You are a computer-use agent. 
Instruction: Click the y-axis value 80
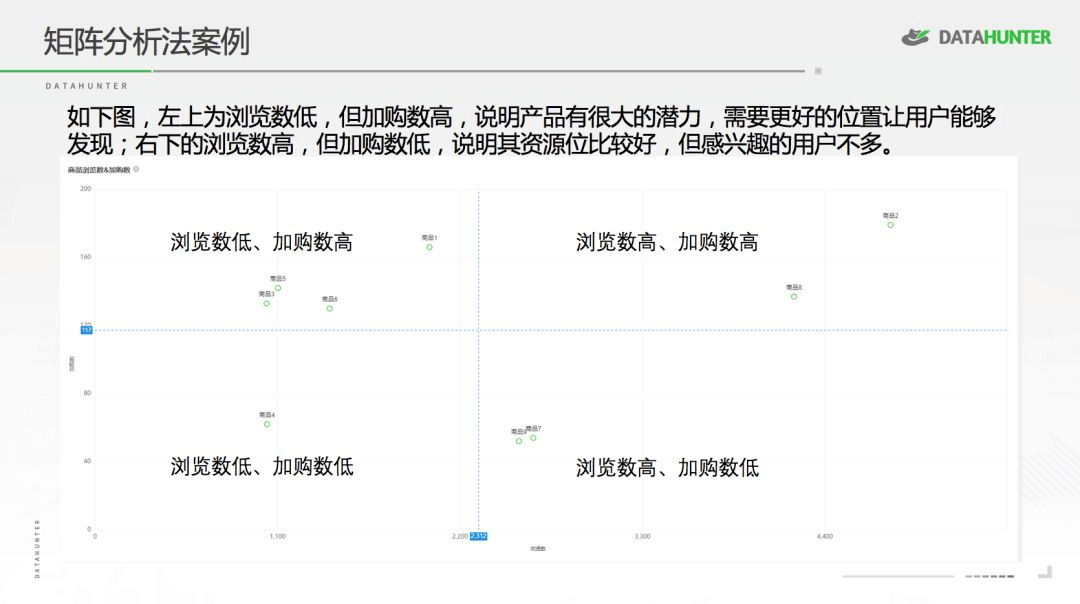click(x=87, y=393)
